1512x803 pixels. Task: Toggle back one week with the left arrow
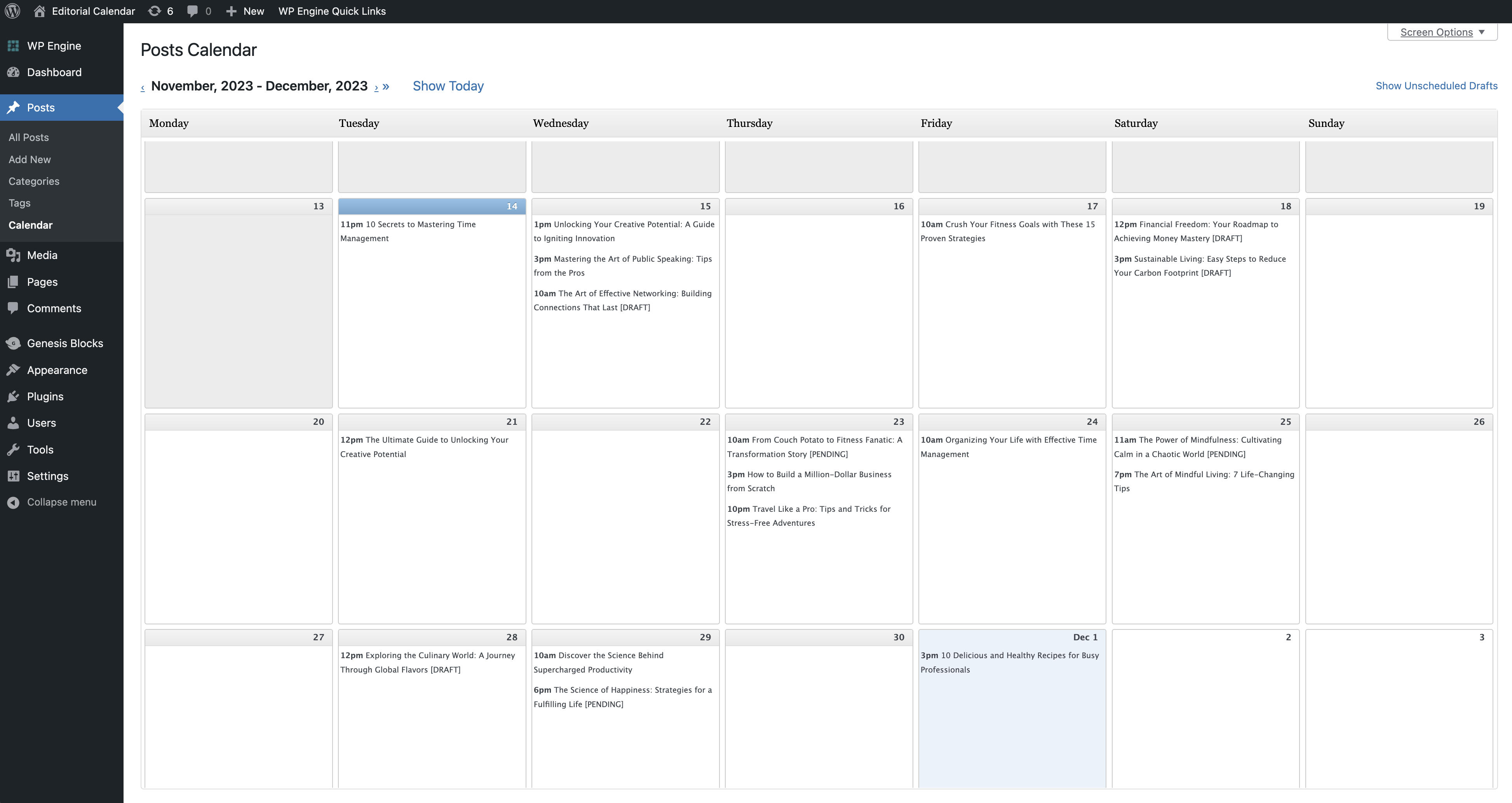(143, 87)
